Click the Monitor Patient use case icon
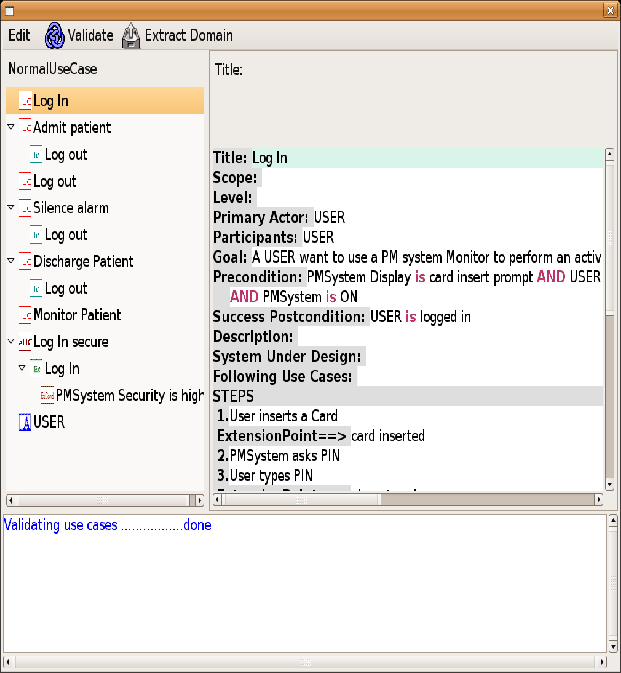Image resolution: width=621 pixels, height=673 pixels. click(25, 315)
